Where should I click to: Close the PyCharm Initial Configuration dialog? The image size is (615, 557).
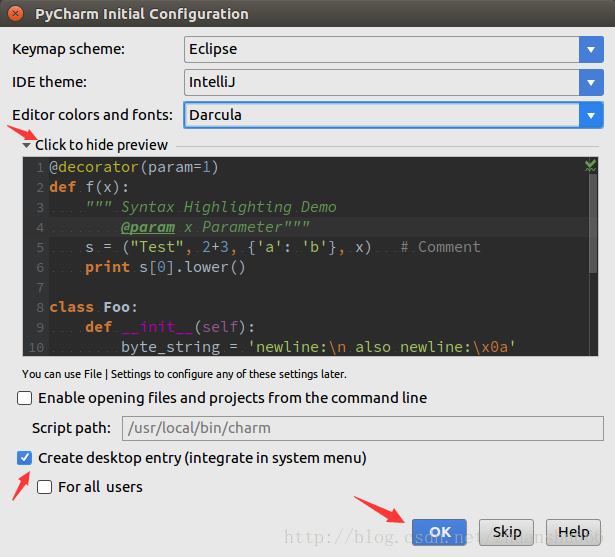click(15, 14)
